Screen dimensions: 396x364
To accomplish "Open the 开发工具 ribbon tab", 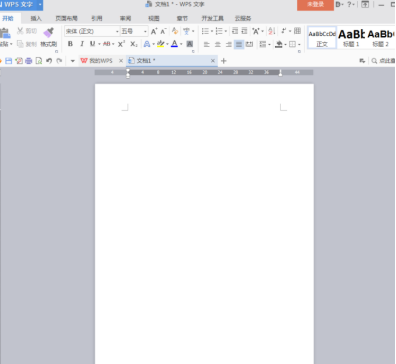I will click(213, 18).
